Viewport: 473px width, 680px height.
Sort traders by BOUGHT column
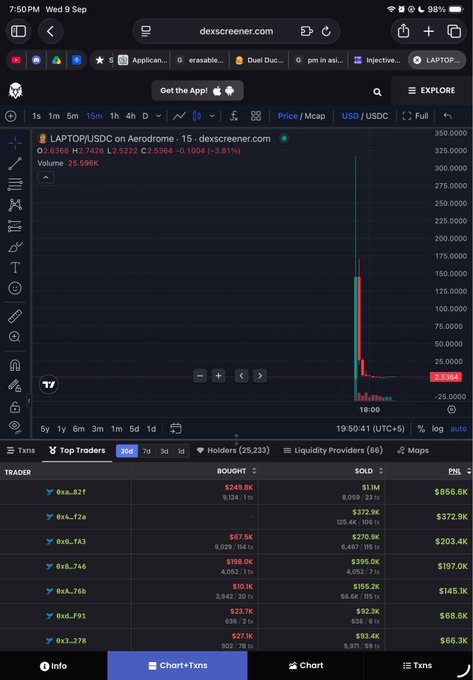point(236,471)
